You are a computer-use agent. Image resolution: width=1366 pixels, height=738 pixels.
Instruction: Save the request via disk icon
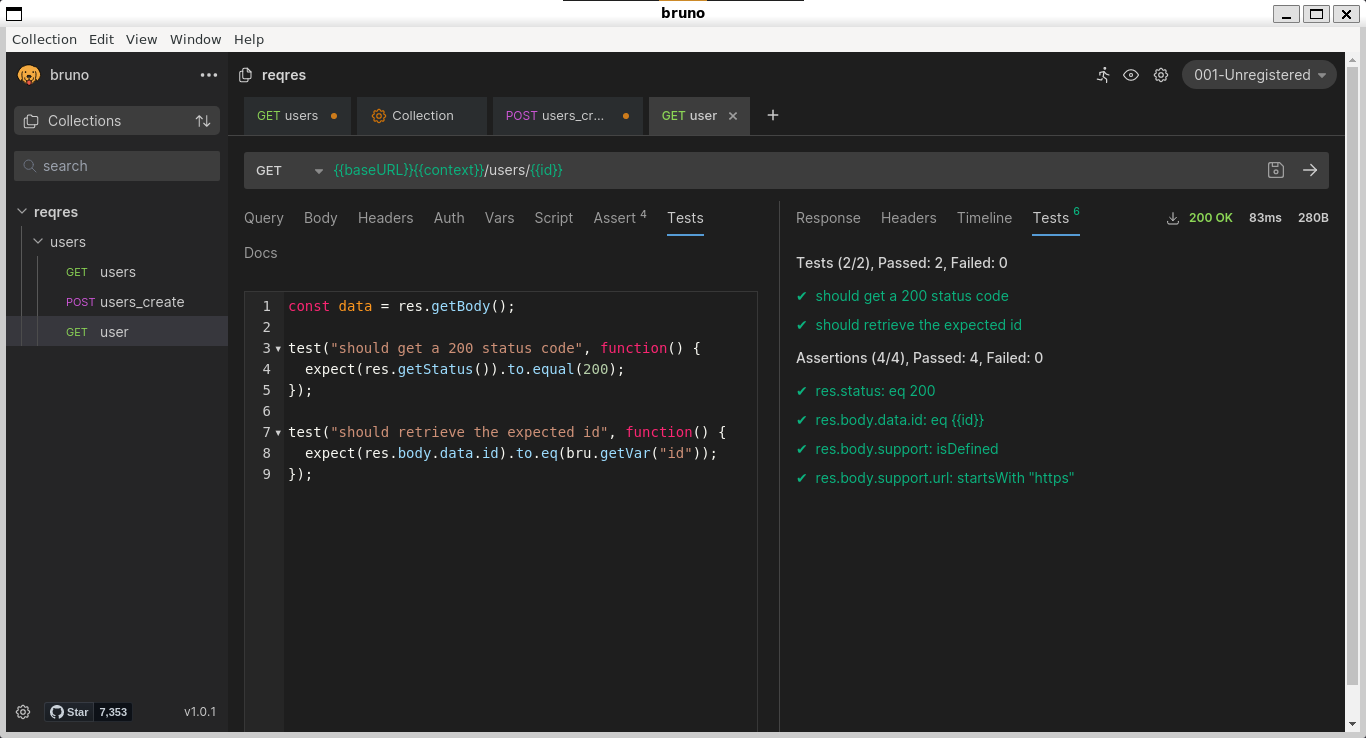(x=1275, y=170)
